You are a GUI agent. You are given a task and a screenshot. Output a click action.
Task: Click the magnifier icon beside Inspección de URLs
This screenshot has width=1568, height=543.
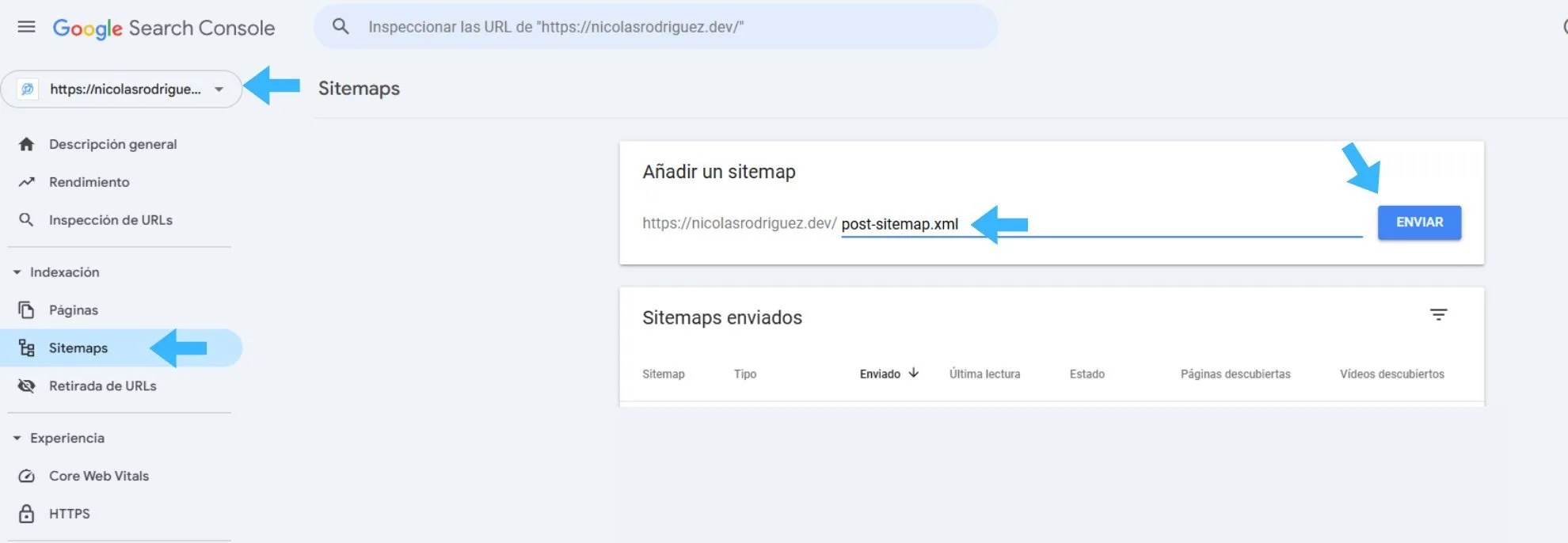[26, 220]
